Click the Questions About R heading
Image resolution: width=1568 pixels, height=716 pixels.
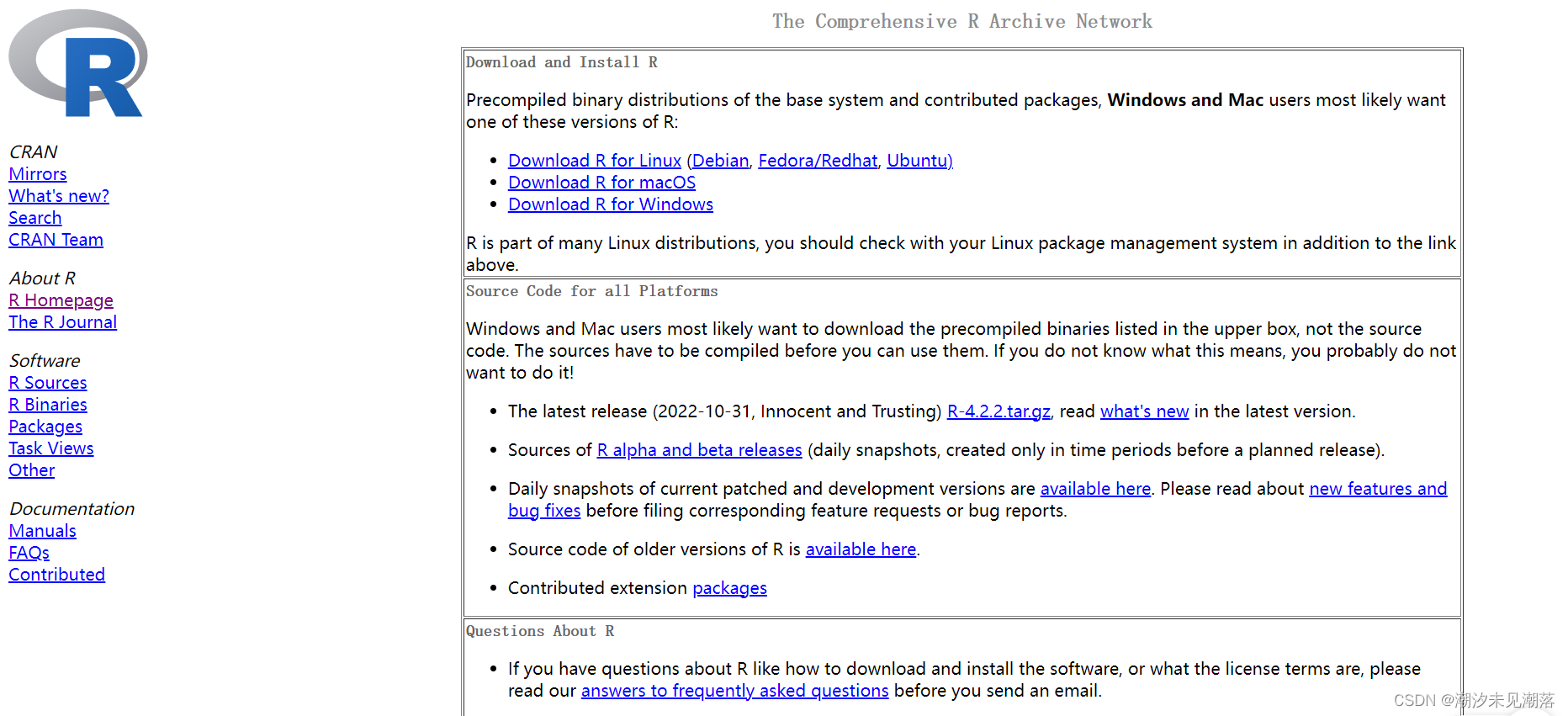[x=540, y=631]
